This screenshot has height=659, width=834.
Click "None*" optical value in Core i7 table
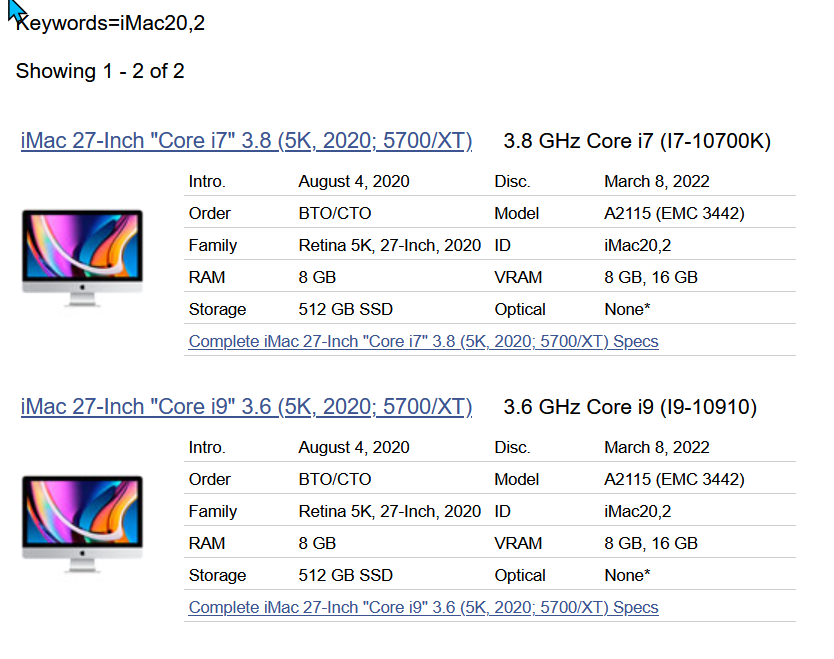click(627, 309)
